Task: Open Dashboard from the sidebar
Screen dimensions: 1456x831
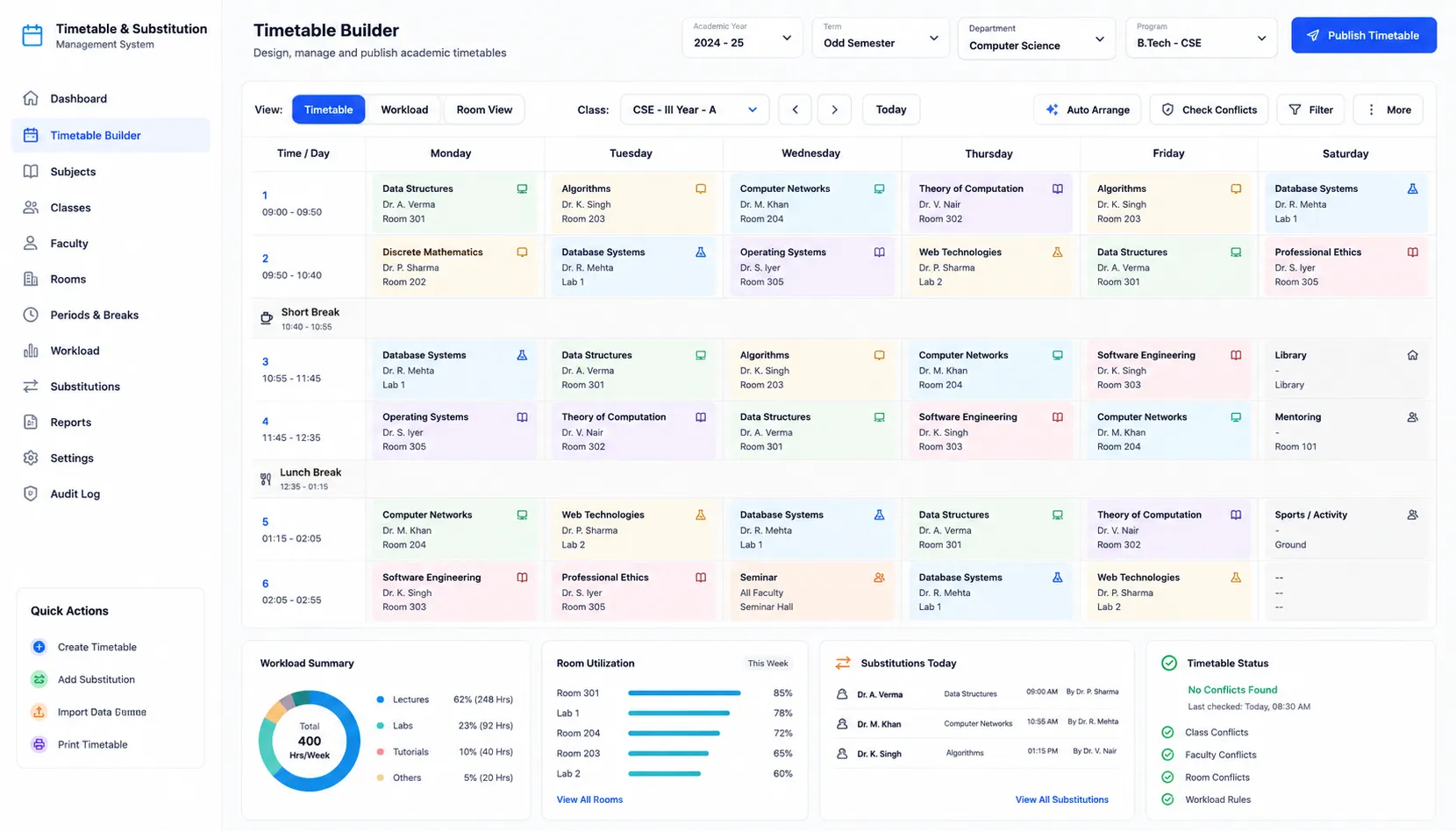Action: point(111,98)
